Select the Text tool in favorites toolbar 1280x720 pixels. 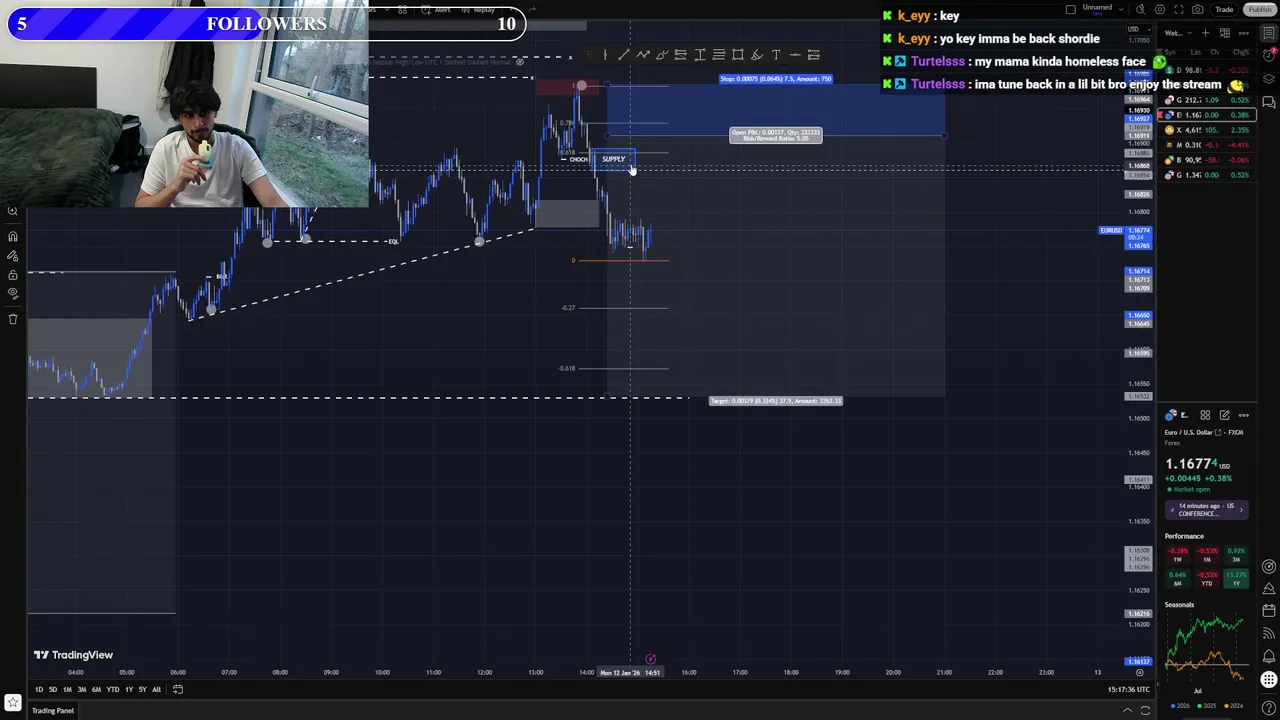[776, 55]
